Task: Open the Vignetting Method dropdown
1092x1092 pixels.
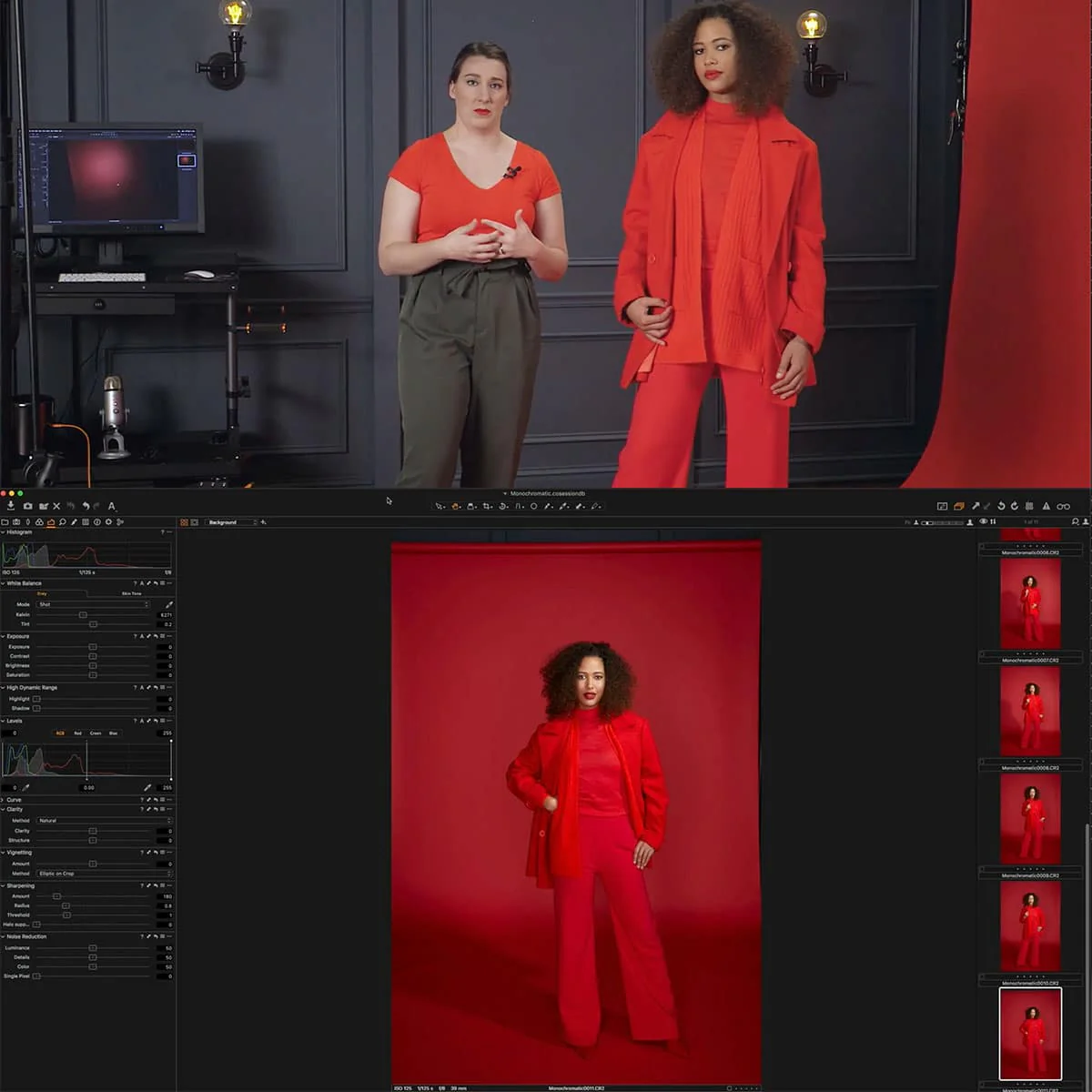Action: [104, 874]
